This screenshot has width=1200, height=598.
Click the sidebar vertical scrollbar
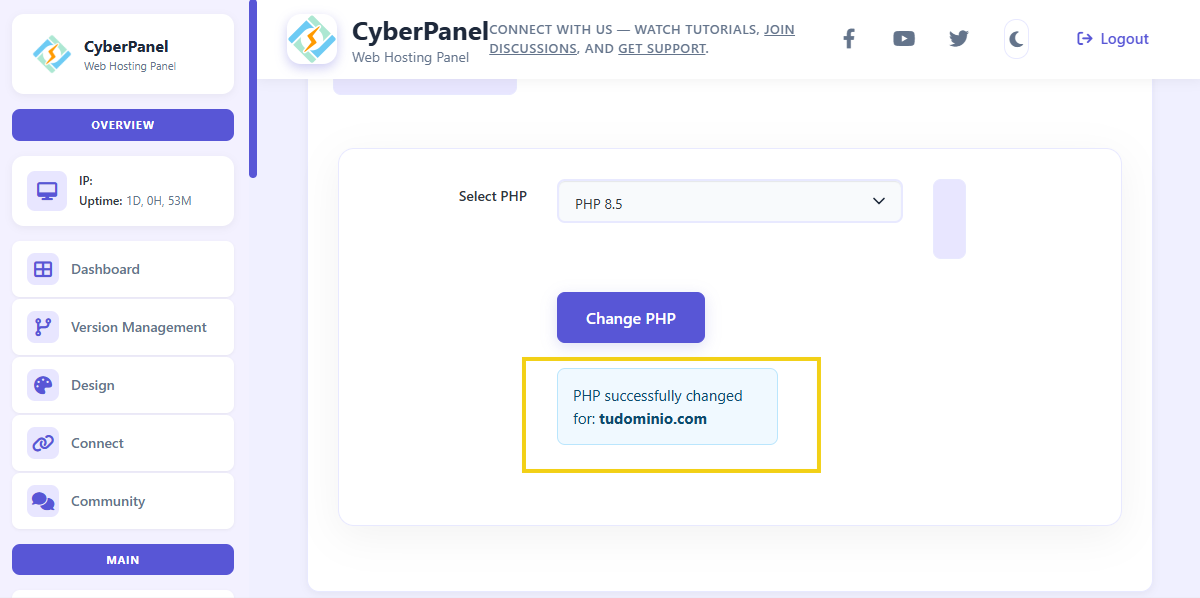tap(253, 88)
